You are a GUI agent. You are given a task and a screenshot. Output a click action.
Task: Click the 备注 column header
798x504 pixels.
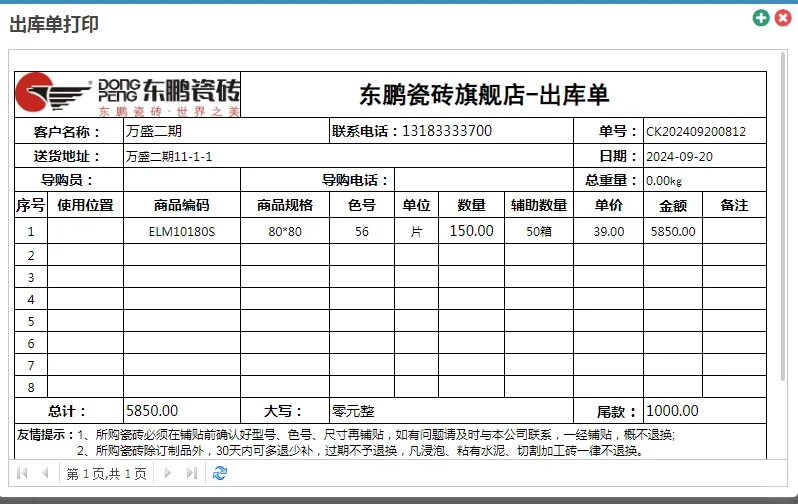[734, 205]
